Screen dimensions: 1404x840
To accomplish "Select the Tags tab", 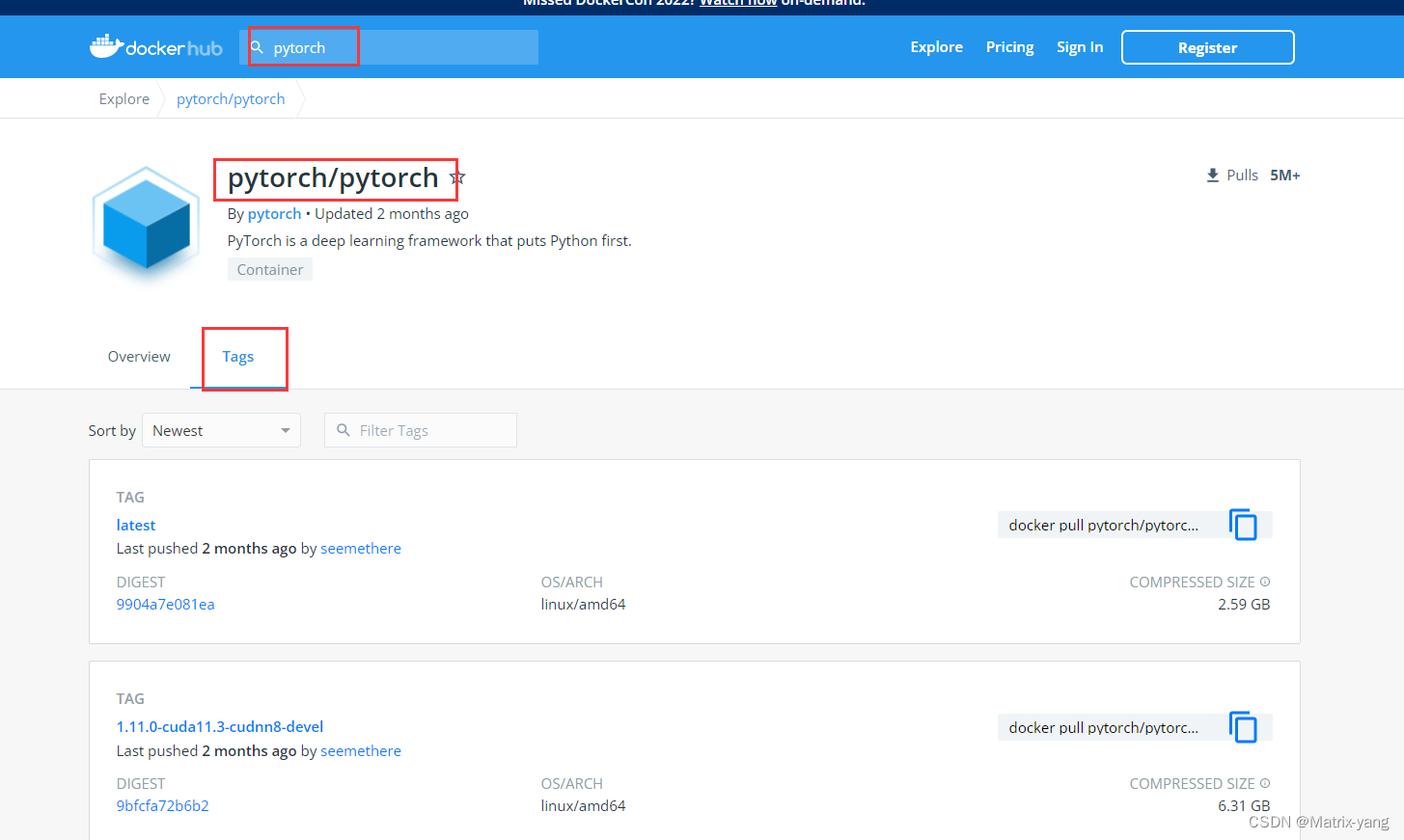I will coord(238,357).
